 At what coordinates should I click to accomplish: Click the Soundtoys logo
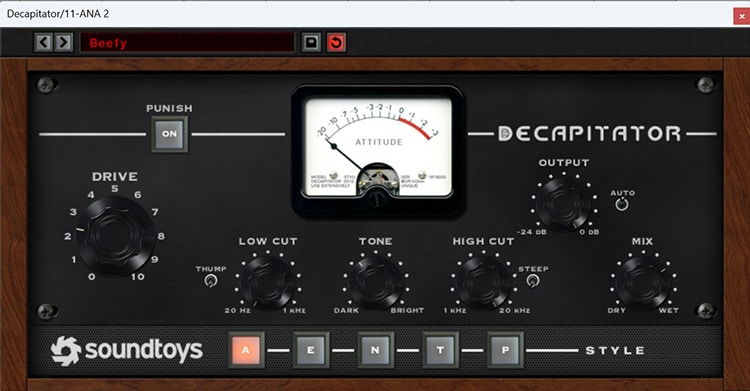click(127, 350)
